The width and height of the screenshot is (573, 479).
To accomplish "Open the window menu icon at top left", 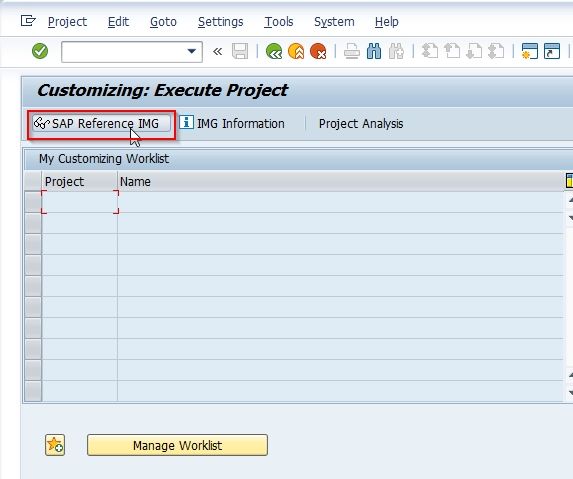I will coord(28,21).
